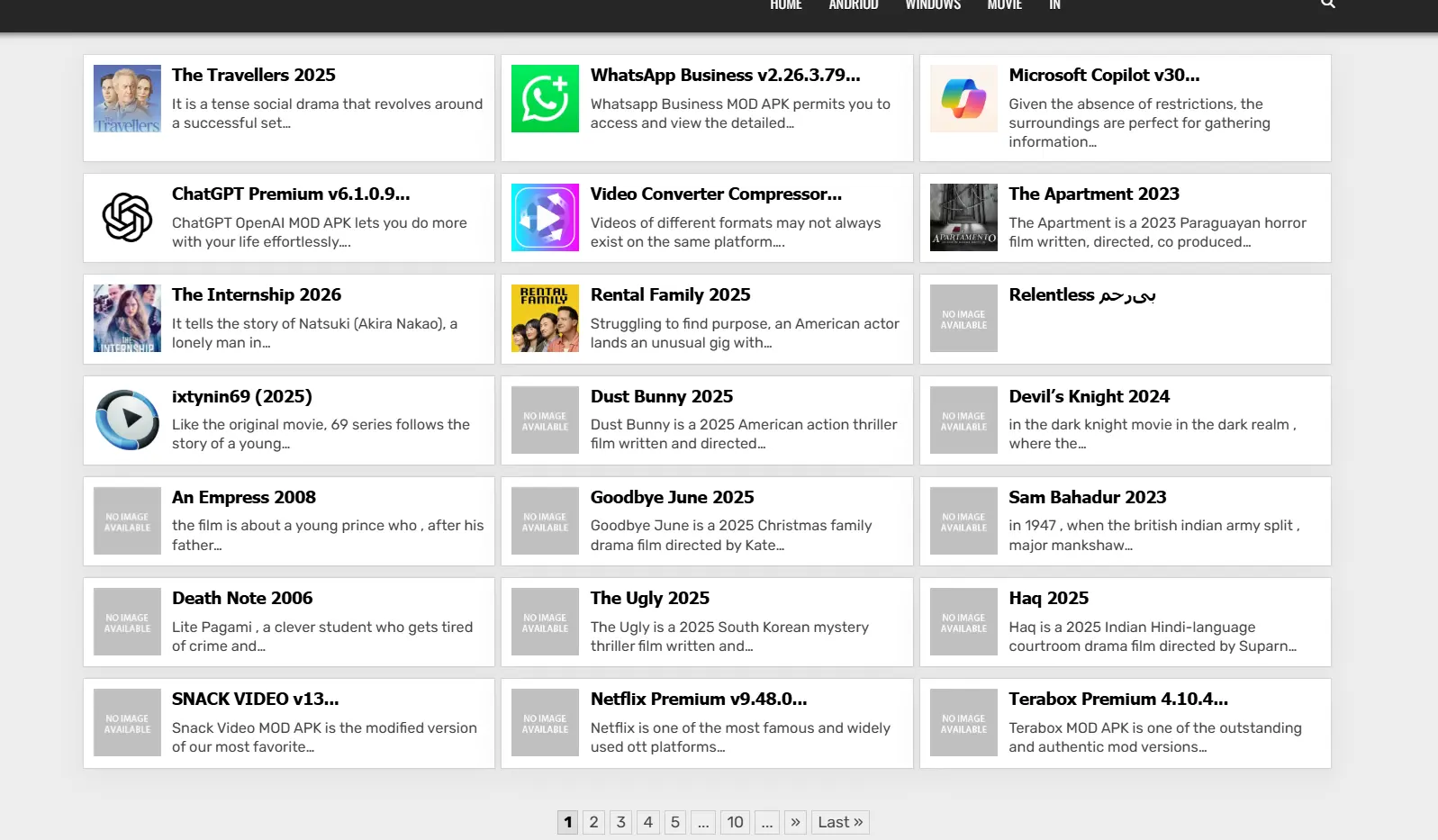Open Dust Bunny 2025 title link

tap(662, 396)
